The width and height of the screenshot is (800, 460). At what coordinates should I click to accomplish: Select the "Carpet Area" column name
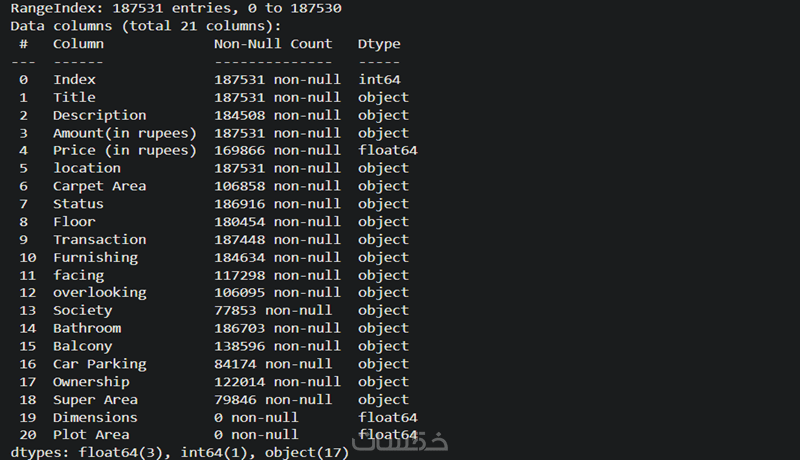(99, 186)
